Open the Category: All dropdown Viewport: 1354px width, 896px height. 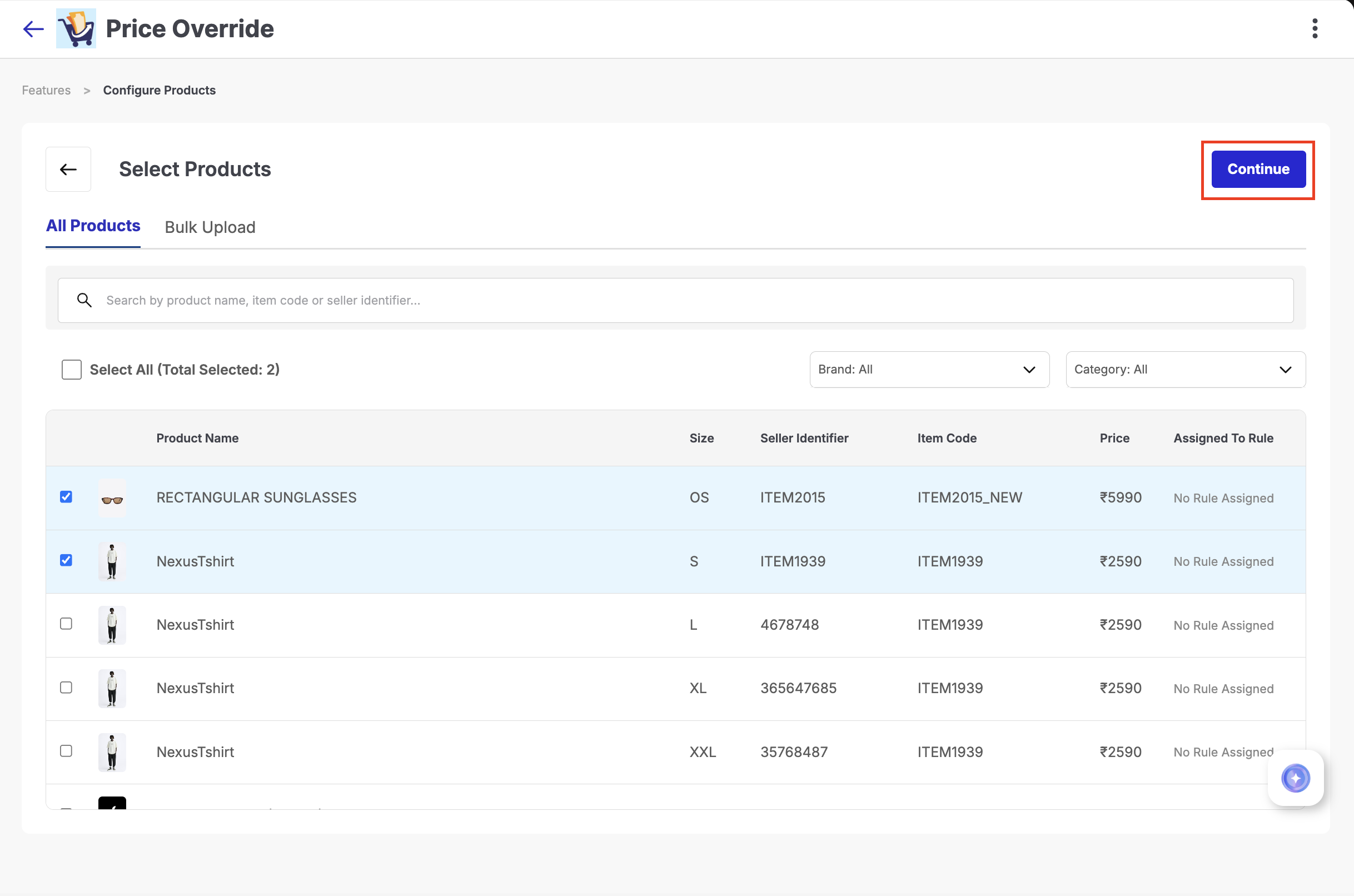(x=1186, y=370)
